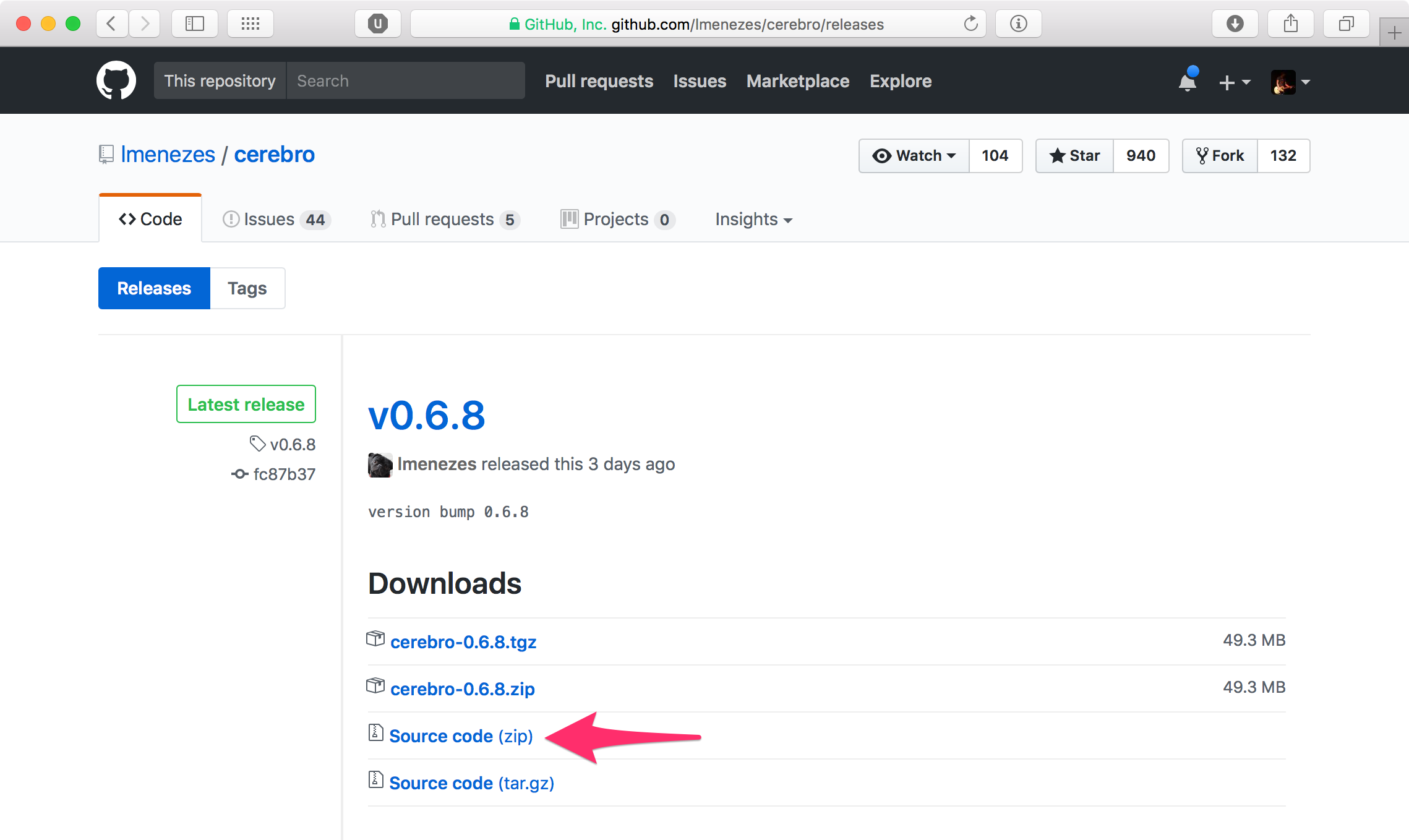Expand the Insights dropdown tab
The width and height of the screenshot is (1409, 840).
coord(753,220)
